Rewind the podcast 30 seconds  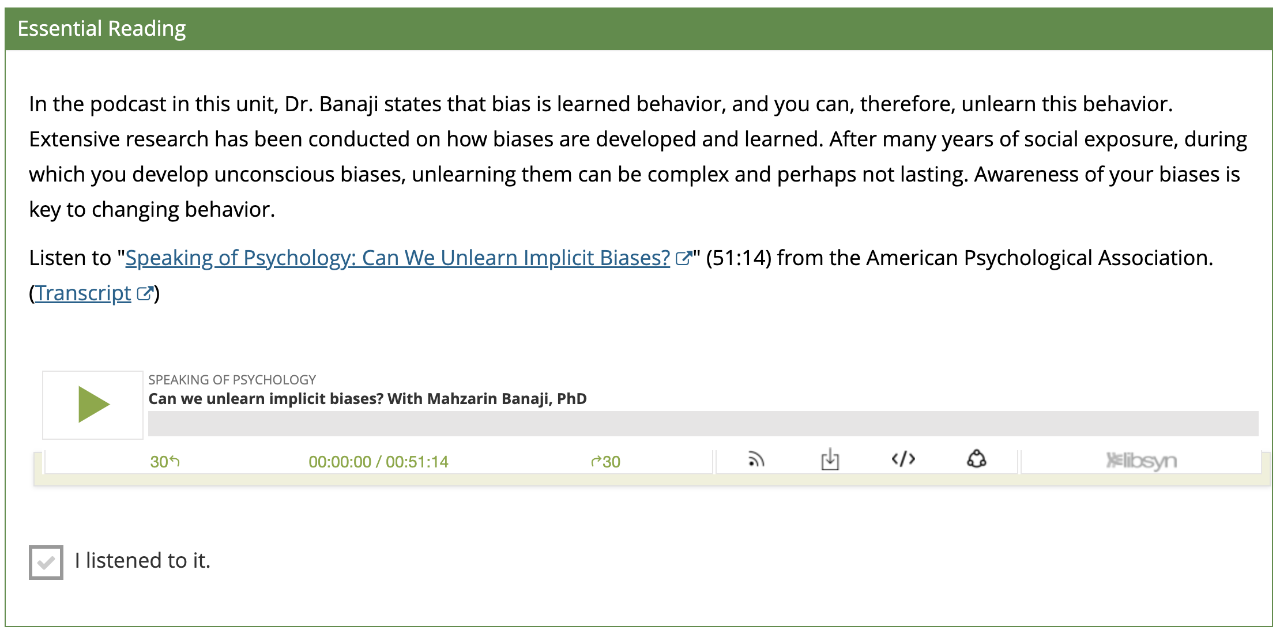click(x=165, y=462)
